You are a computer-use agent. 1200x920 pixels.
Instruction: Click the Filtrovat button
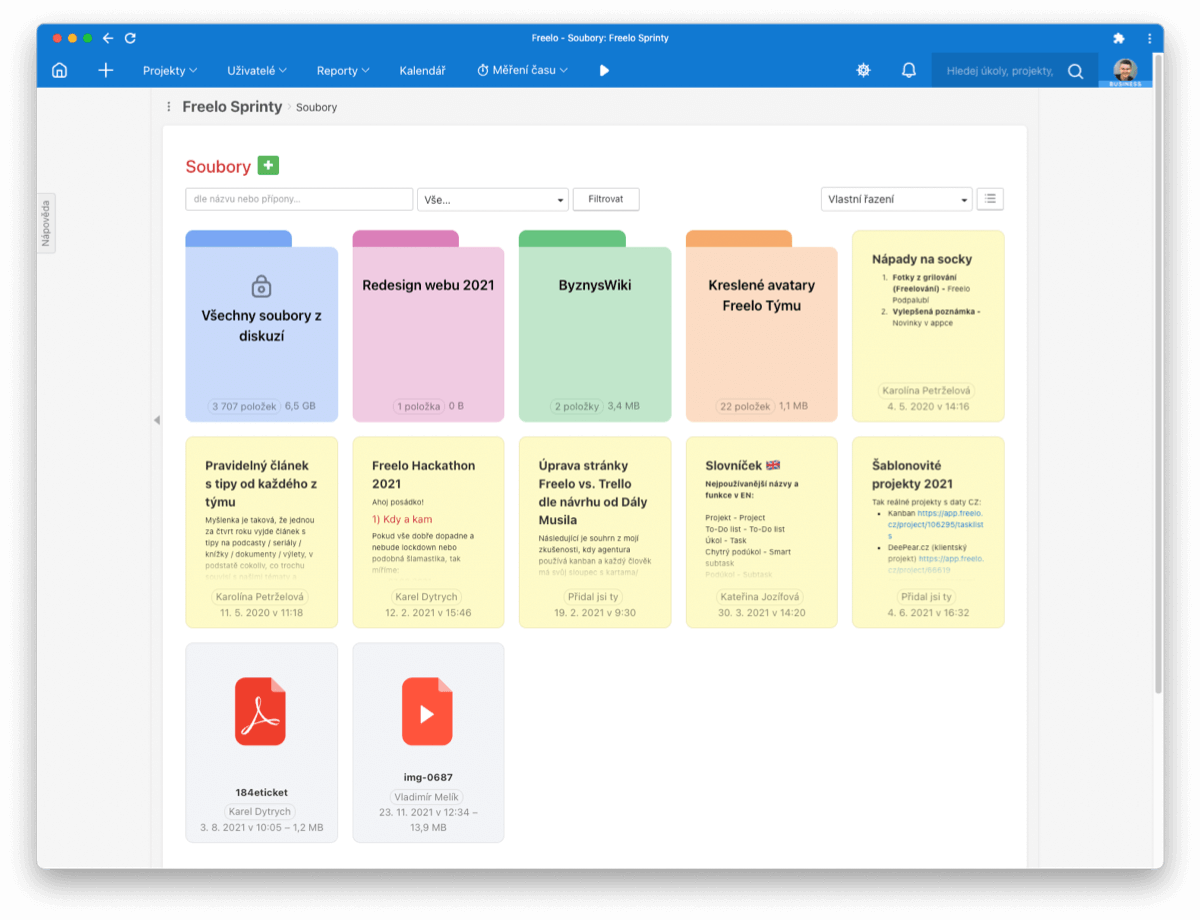pos(606,199)
